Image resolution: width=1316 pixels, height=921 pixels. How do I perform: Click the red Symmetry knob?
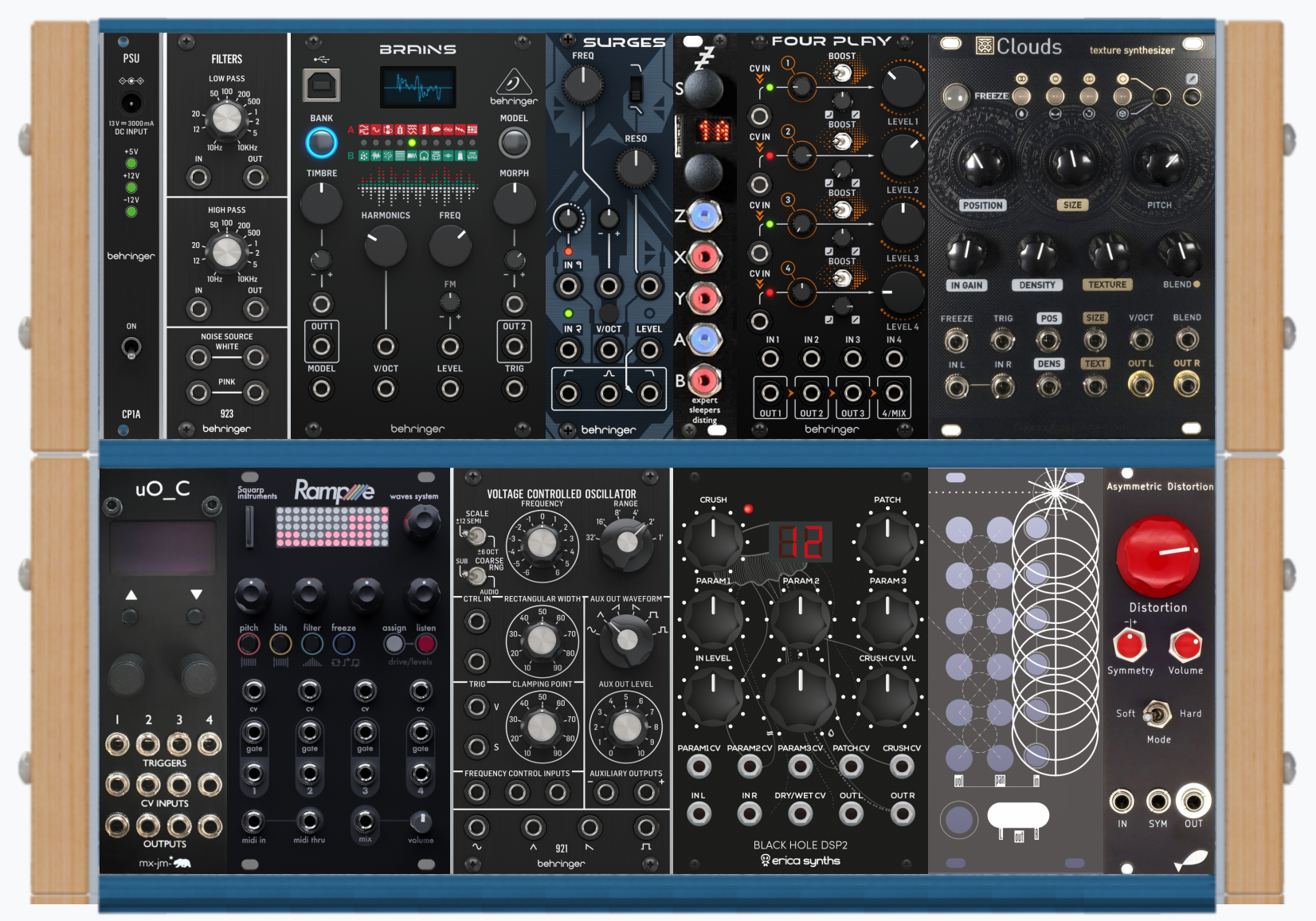1130,645
